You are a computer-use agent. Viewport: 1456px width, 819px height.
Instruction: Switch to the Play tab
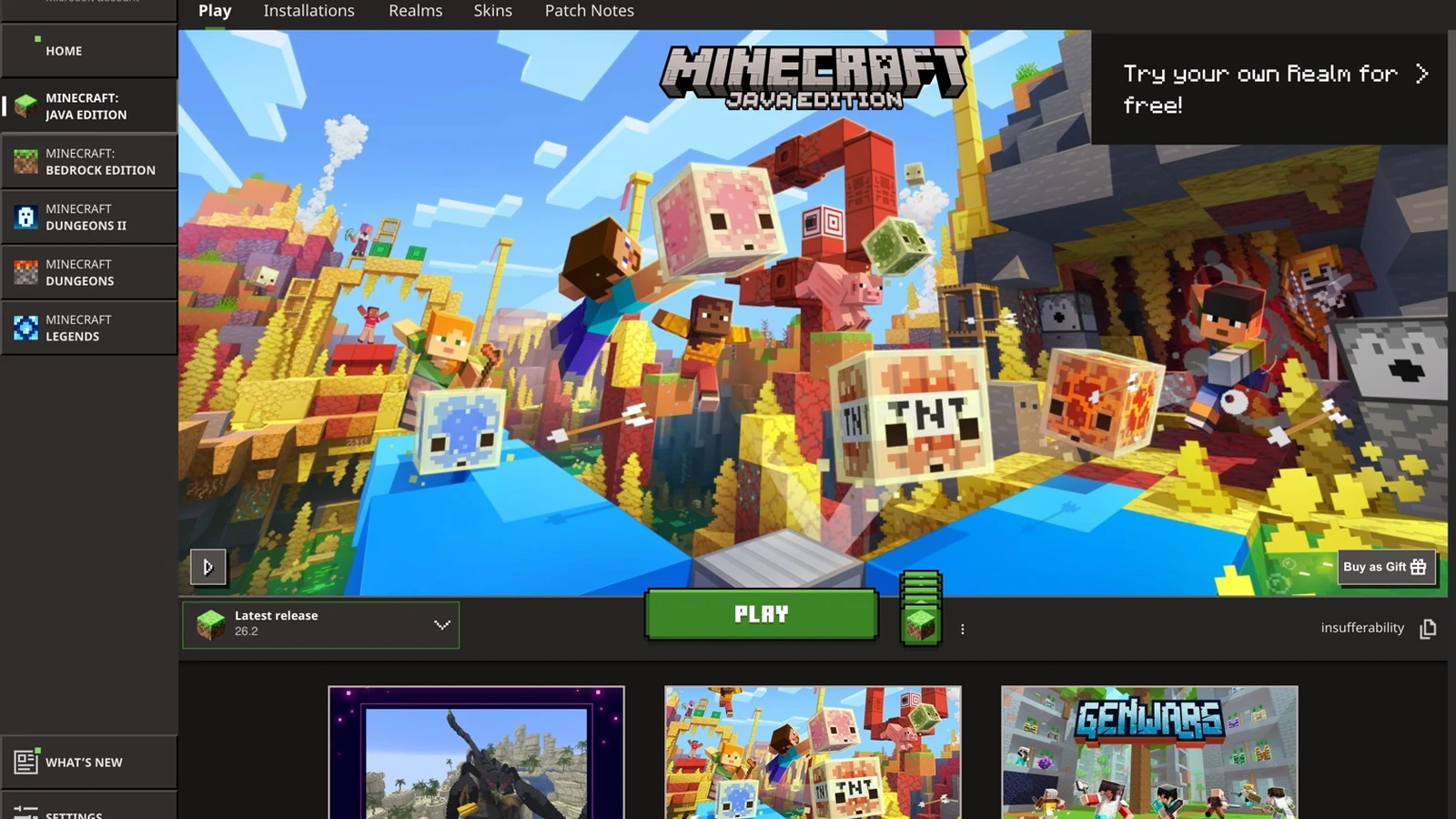click(x=215, y=11)
